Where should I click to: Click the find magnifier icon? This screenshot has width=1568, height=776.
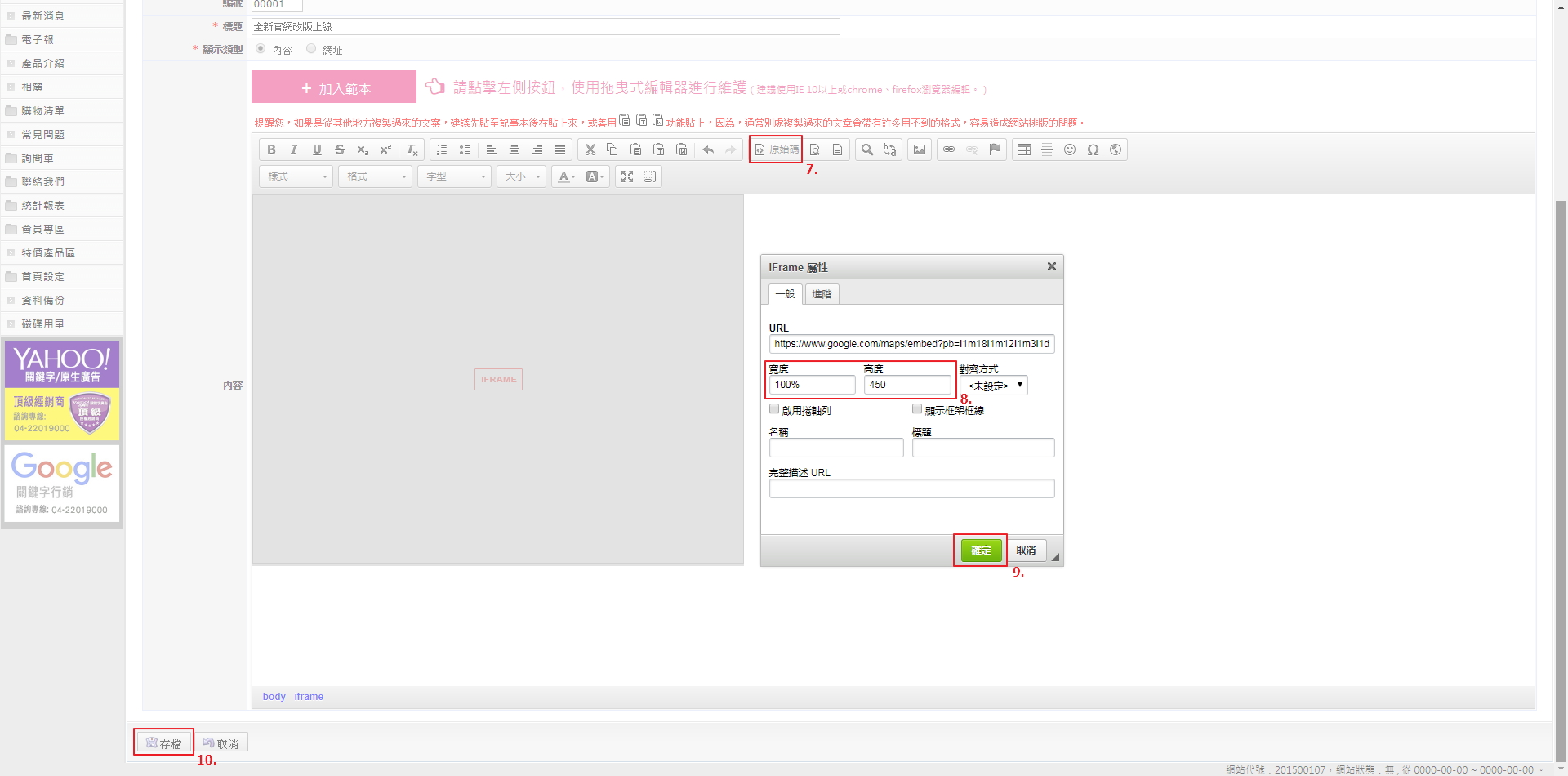point(867,149)
